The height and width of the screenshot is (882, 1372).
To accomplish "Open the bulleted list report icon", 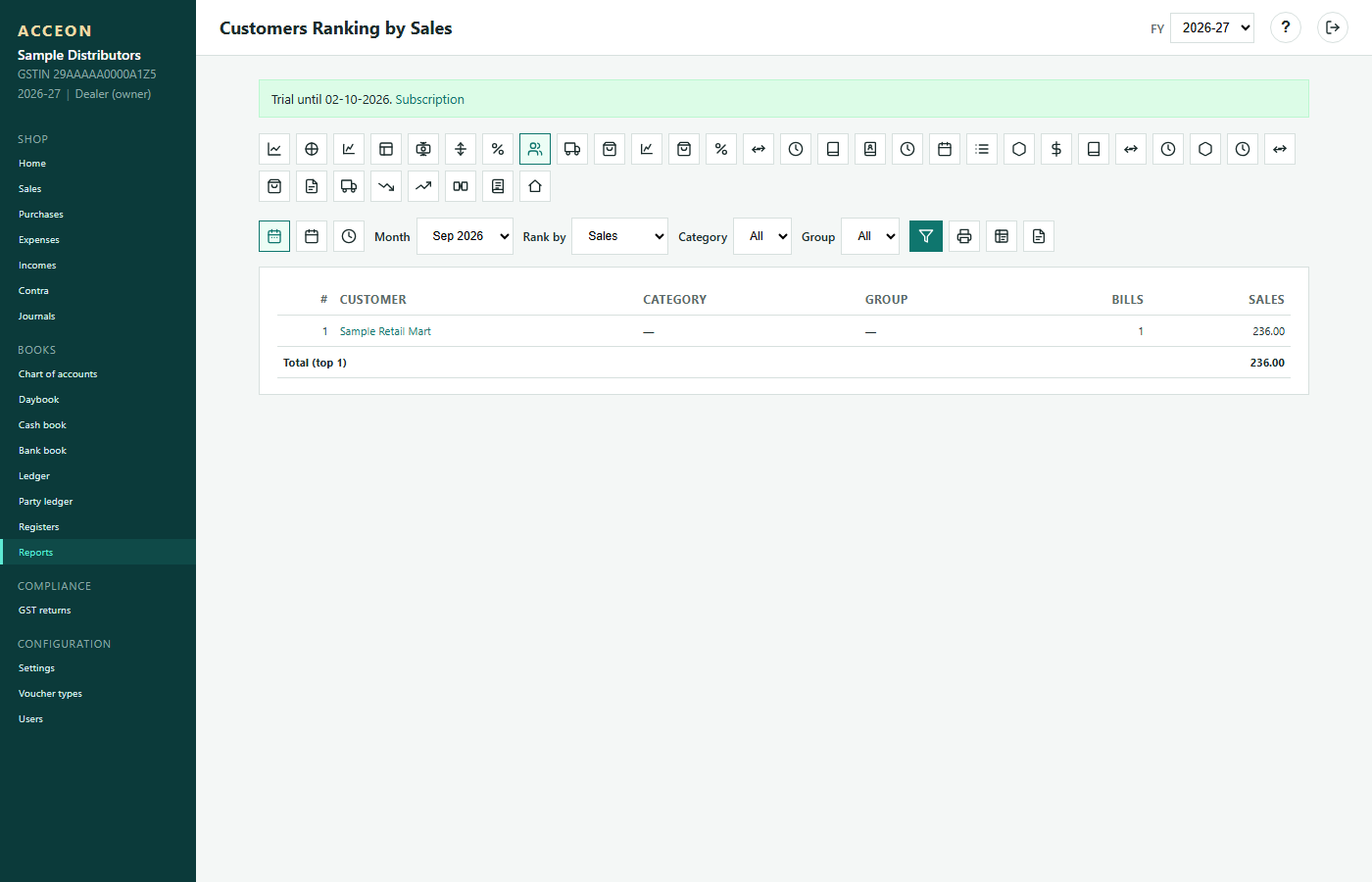I will click(x=982, y=149).
